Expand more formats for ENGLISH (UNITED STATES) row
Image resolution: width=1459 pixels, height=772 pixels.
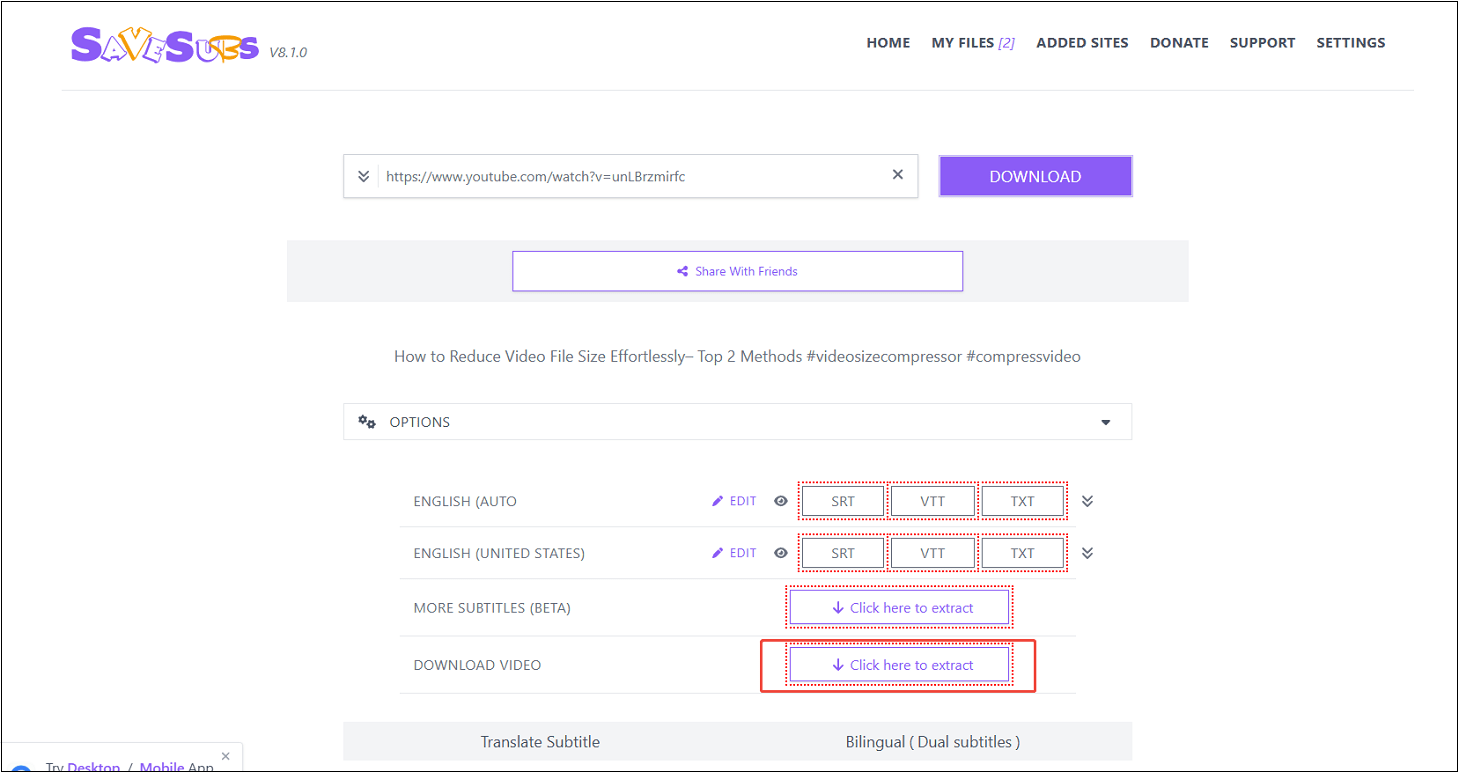pos(1087,552)
